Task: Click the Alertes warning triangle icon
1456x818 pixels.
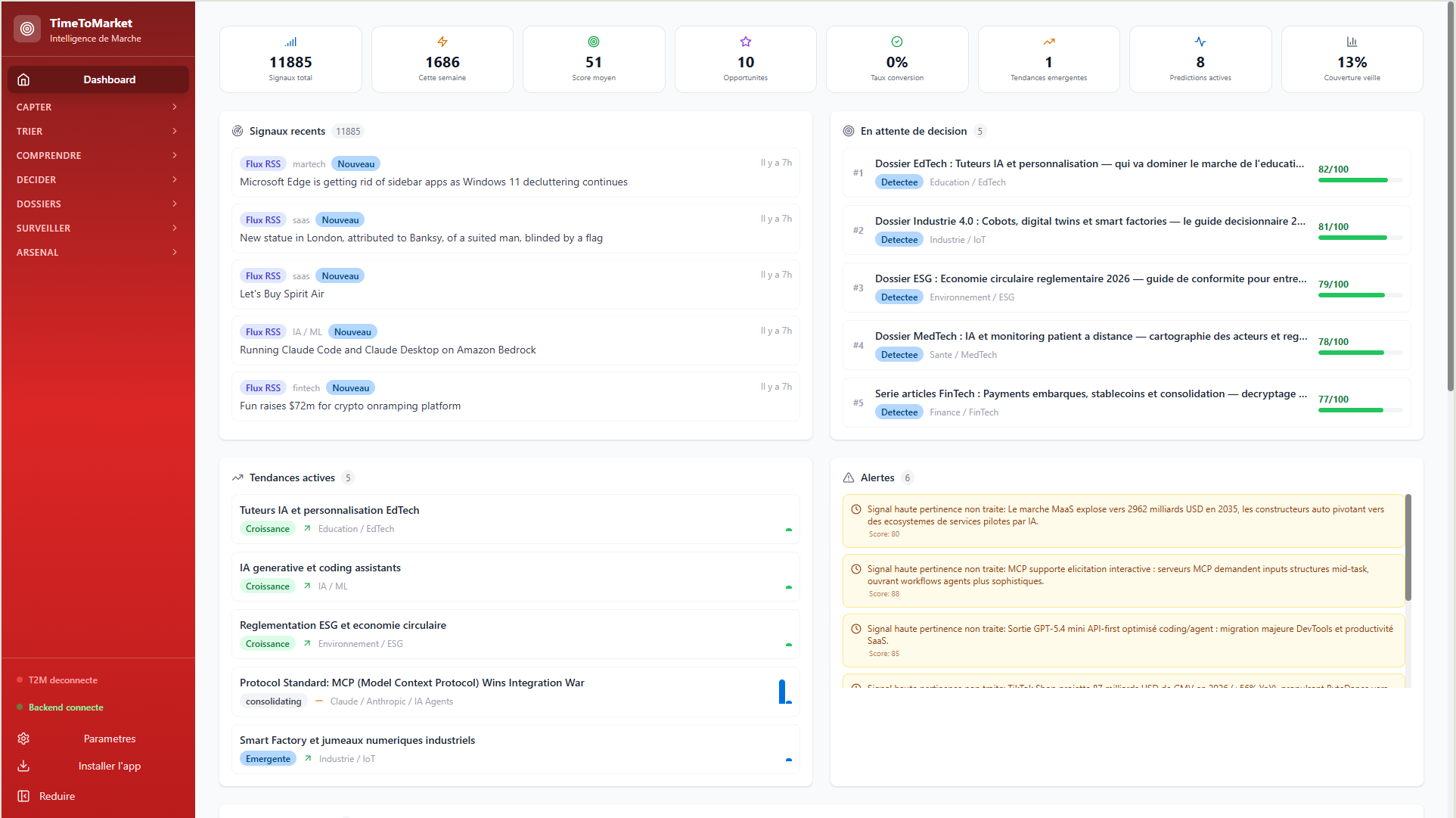Action: [849, 477]
